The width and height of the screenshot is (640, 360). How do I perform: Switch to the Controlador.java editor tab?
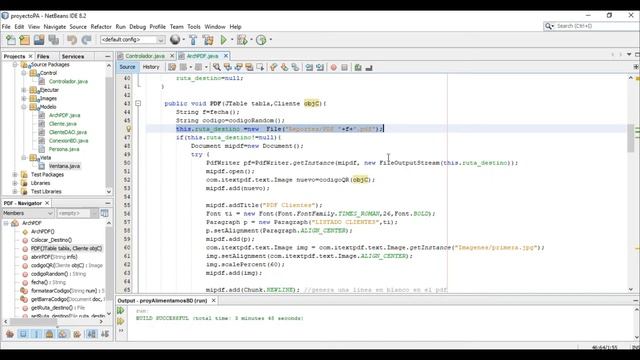[144, 56]
